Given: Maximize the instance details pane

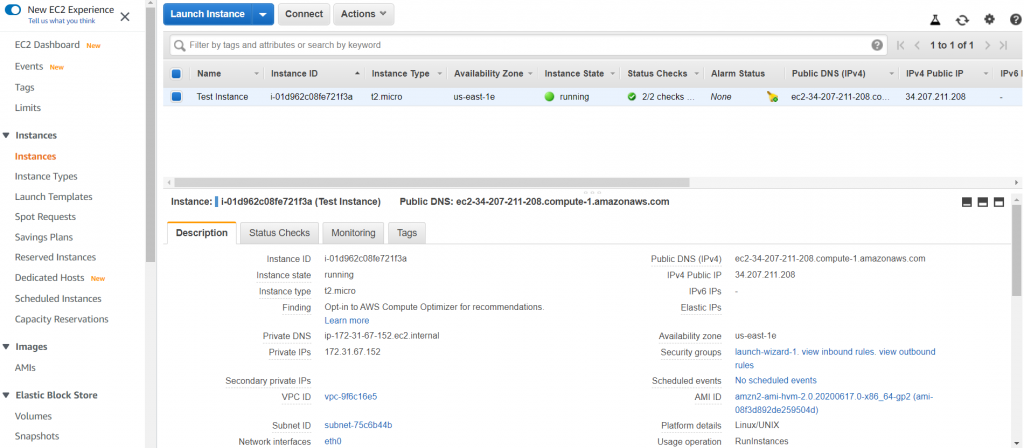Looking at the screenshot, I should coord(999,202).
